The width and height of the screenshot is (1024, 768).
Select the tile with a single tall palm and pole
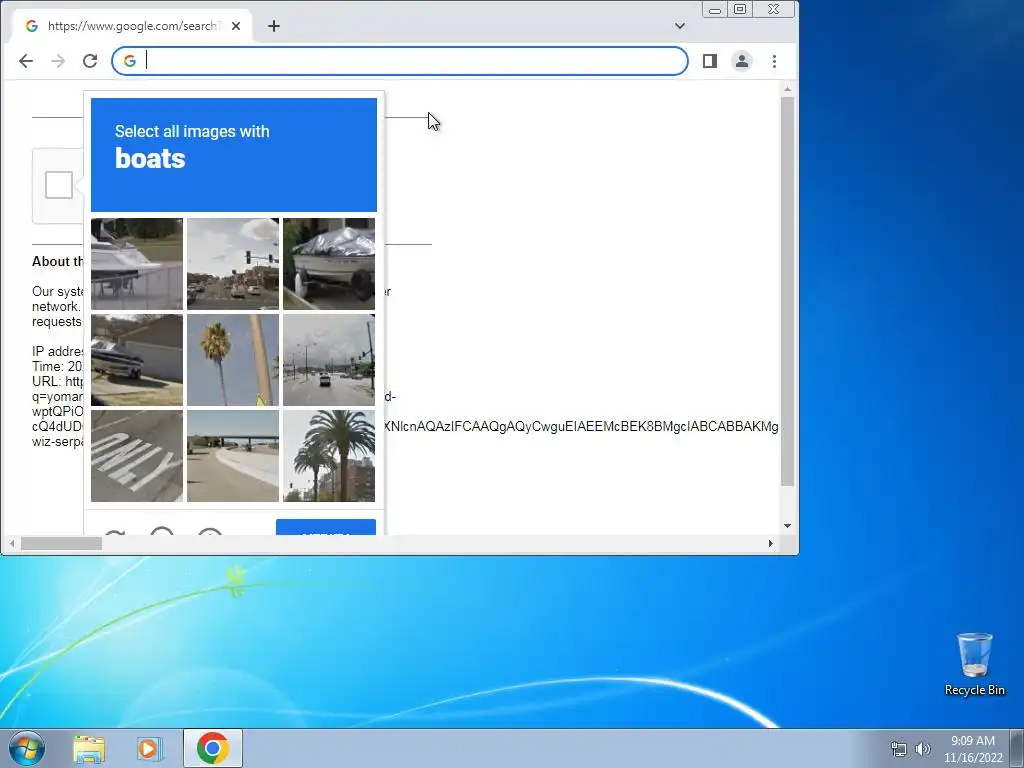233,360
